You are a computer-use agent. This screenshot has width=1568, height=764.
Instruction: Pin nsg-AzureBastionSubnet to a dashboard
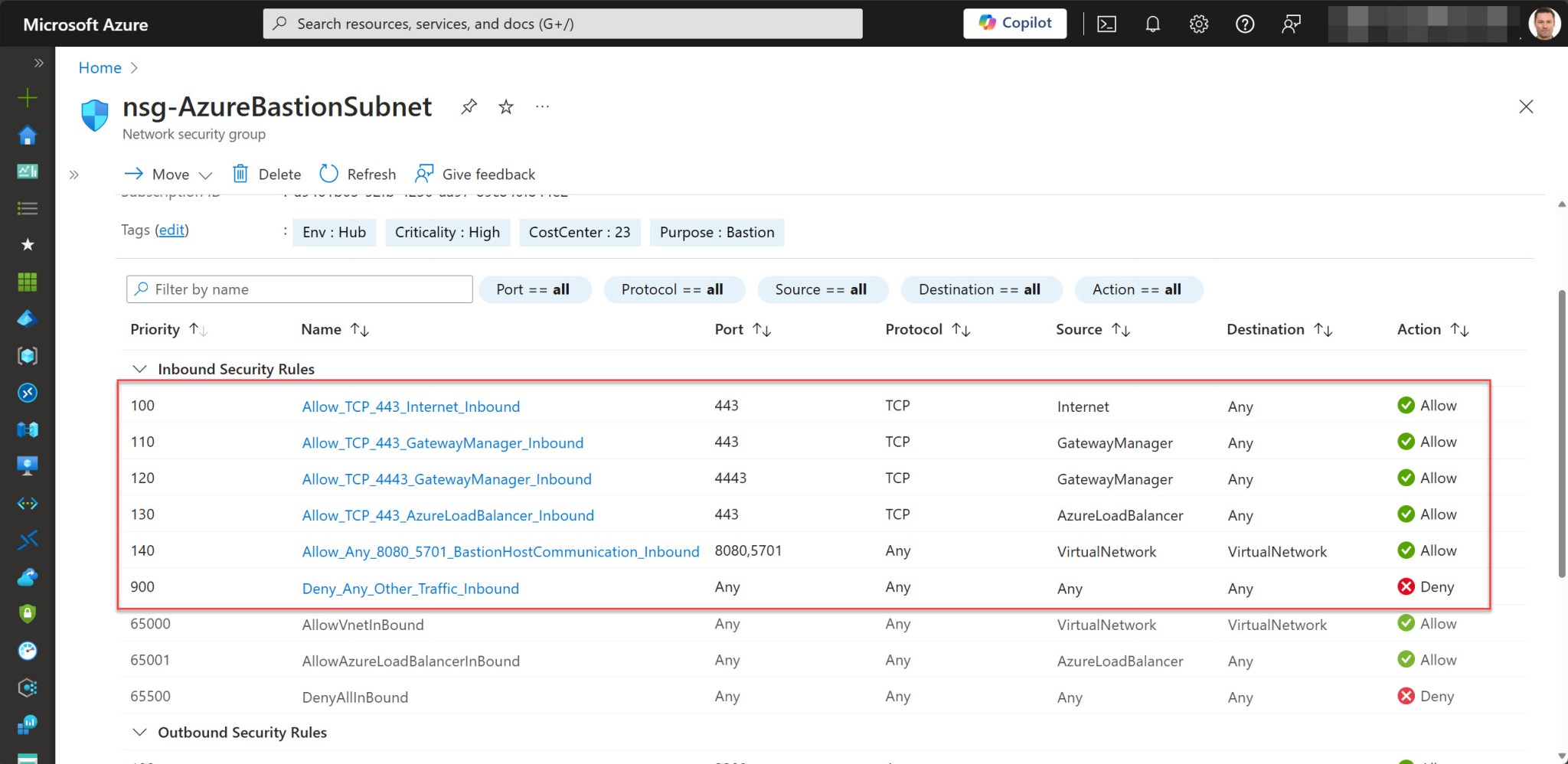(x=469, y=106)
